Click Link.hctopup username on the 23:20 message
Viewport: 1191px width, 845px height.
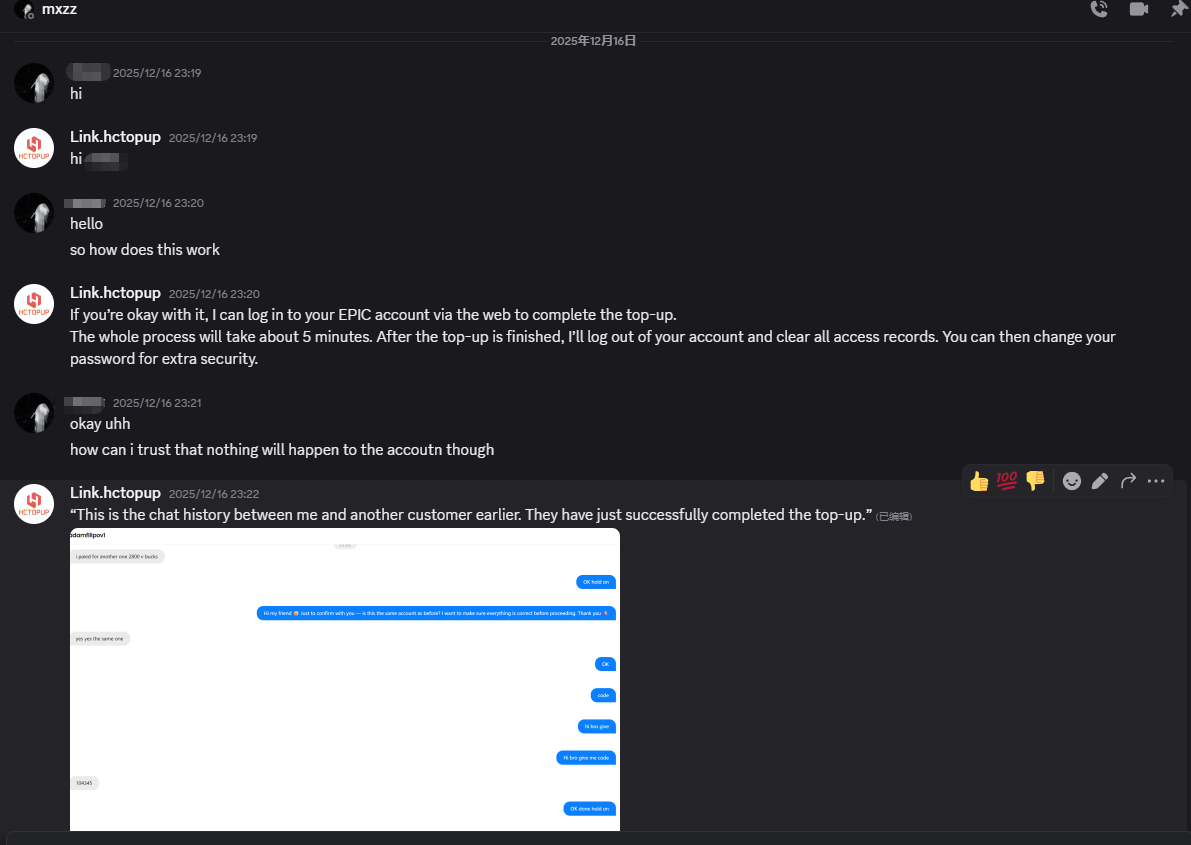[115, 293]
